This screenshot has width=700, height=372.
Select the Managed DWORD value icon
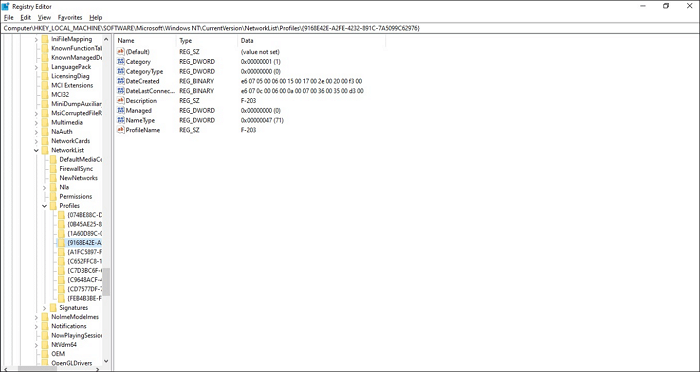pos(121,110)
